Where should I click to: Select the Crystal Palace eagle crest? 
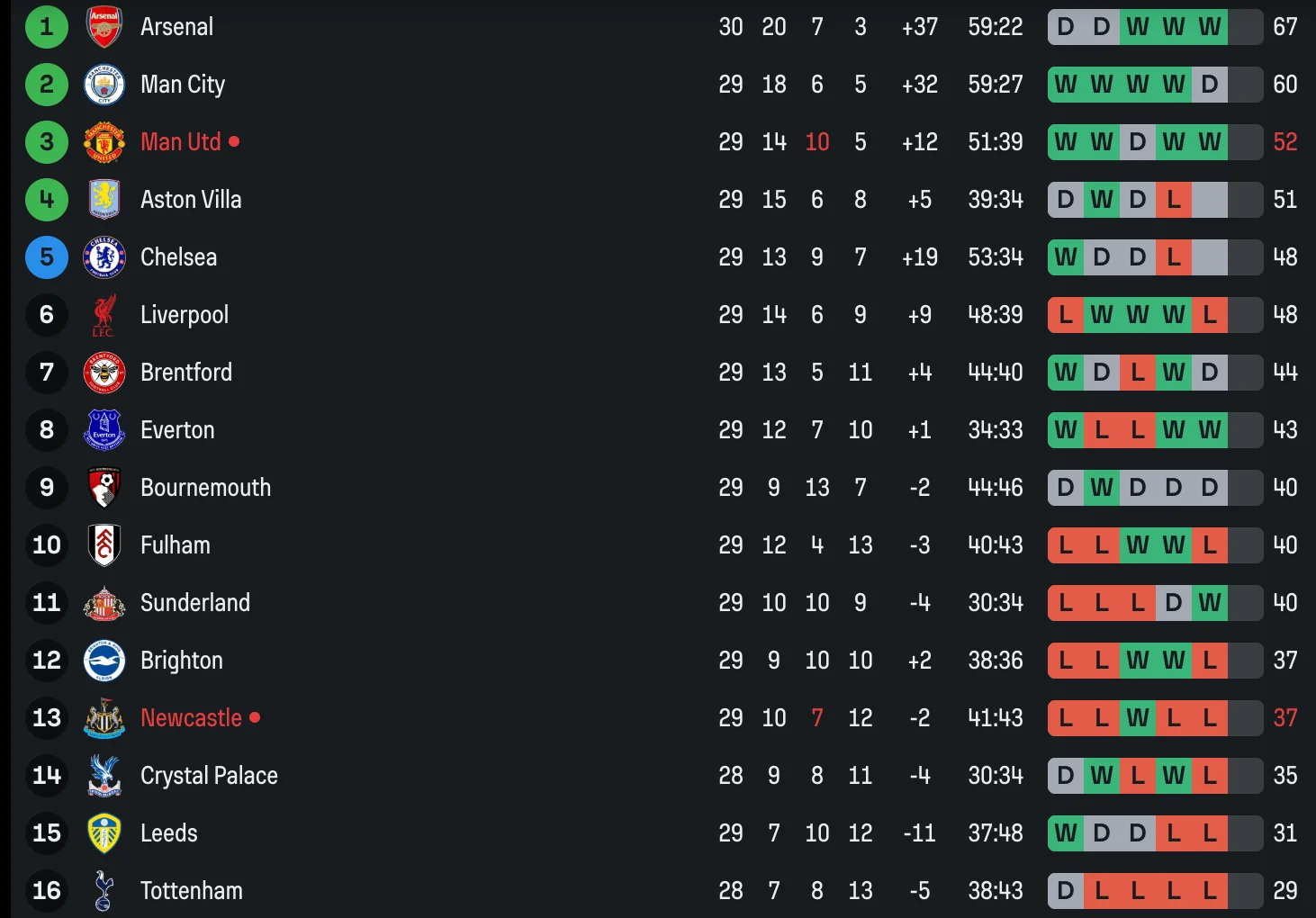click(x=104, y=776)
